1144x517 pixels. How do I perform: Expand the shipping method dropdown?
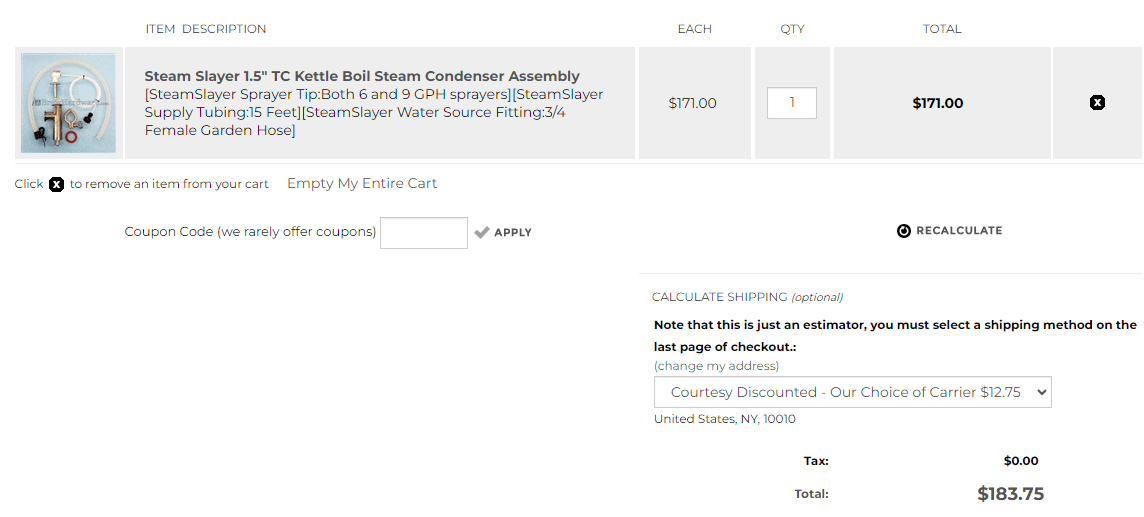pyautogui.click(x=852, y=392)
